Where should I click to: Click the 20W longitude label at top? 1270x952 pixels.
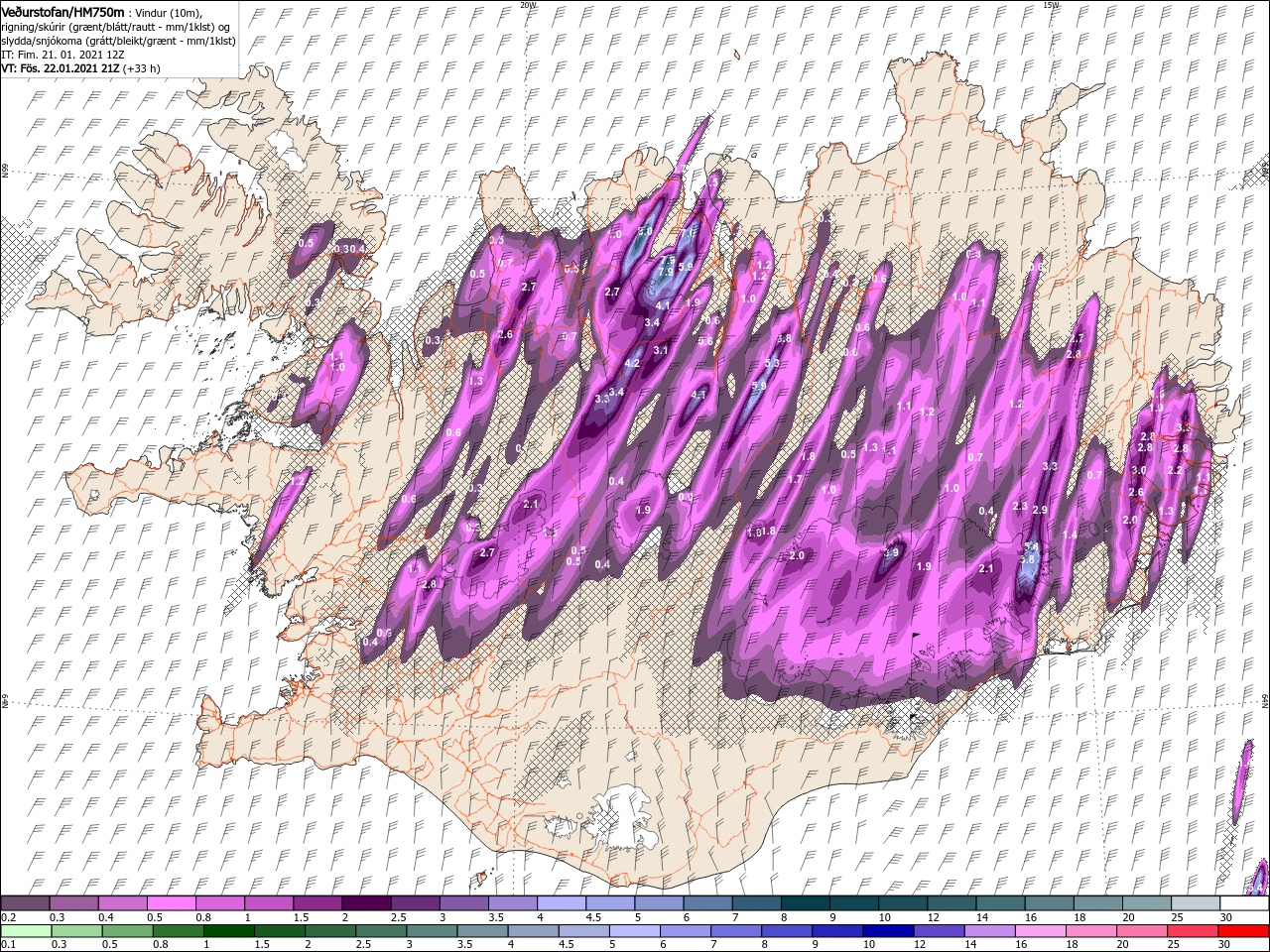click(528, 5)
